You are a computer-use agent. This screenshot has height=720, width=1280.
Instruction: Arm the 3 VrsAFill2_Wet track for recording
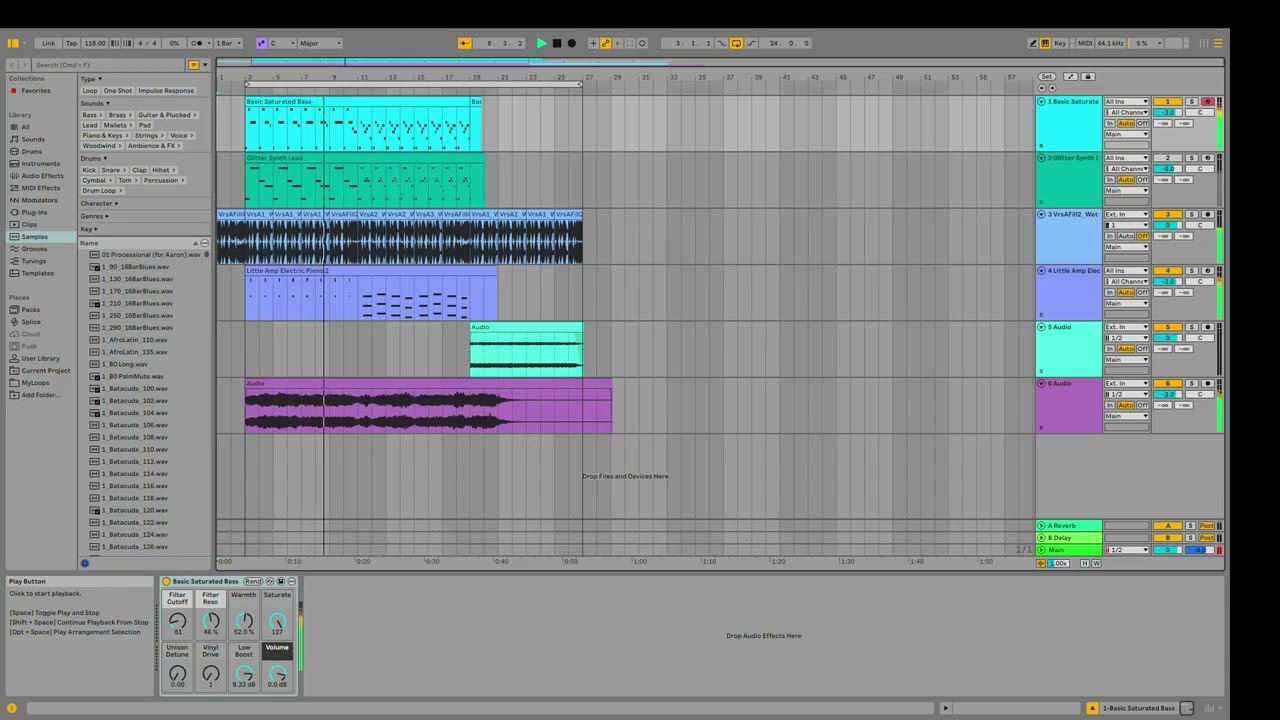pos(1207,215)
